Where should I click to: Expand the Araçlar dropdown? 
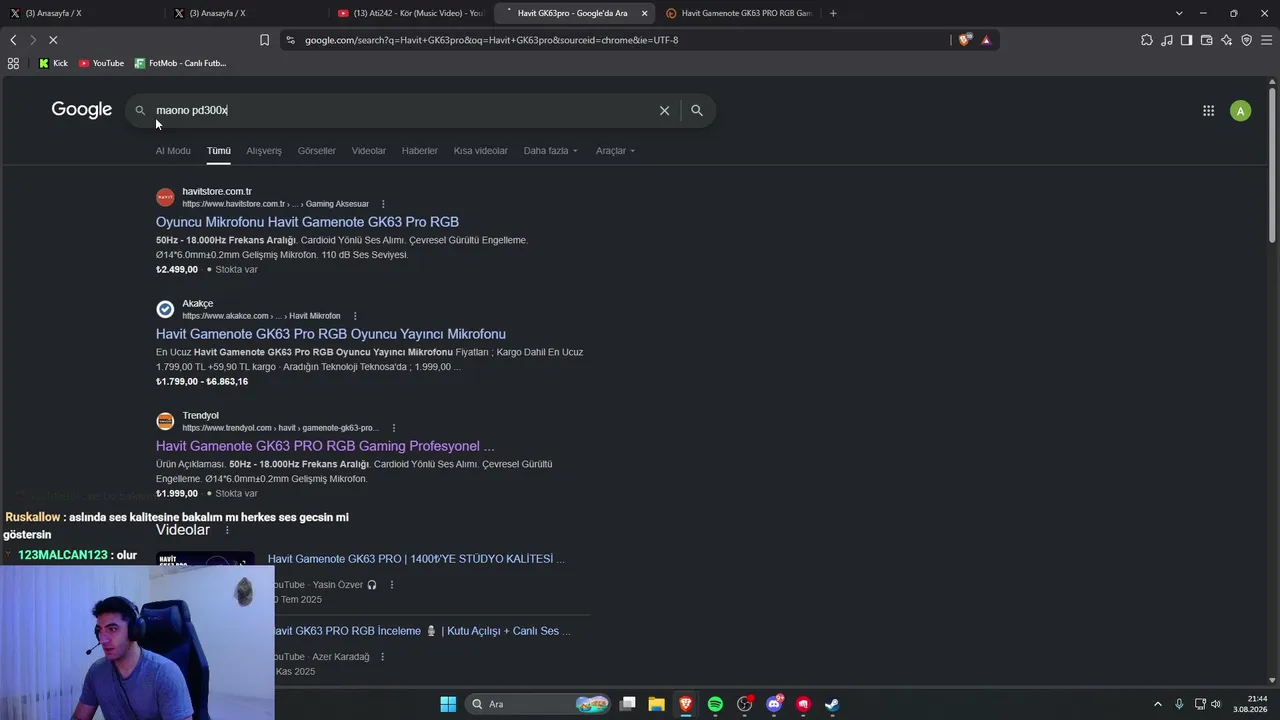pyautogui.click(x=615, y=151)
